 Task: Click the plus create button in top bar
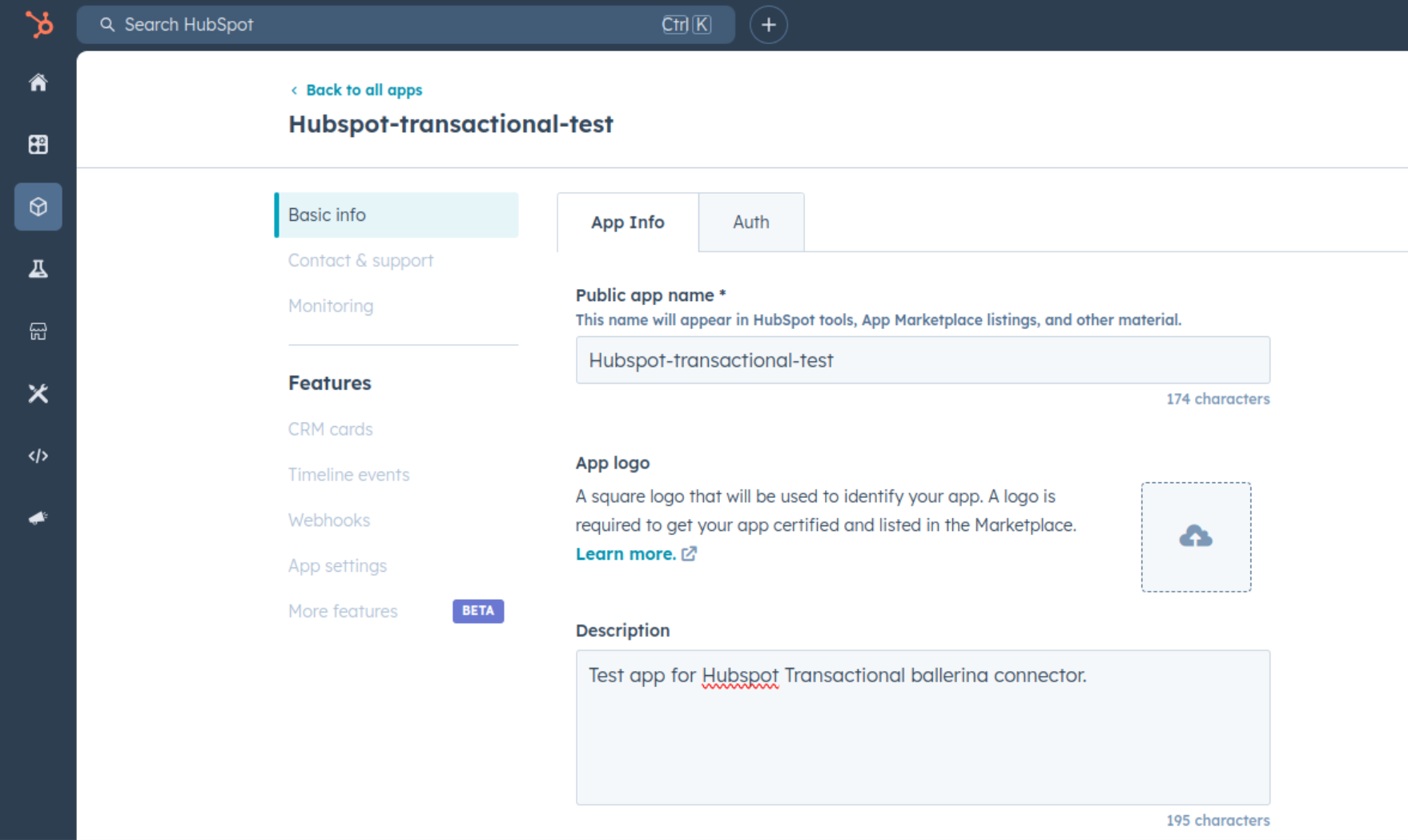[x=768, y=25]
